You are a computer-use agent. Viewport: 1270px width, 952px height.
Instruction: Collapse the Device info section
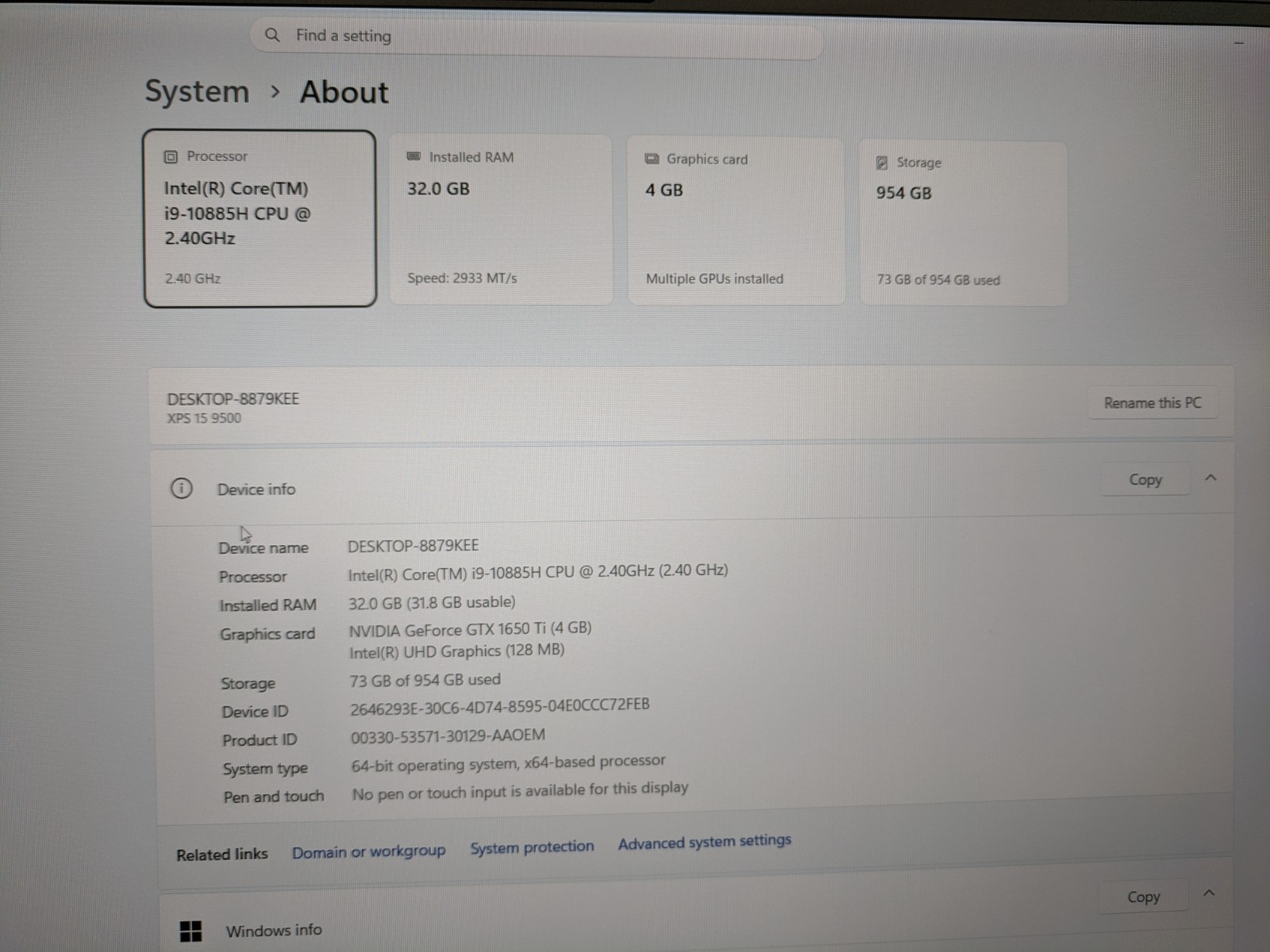[1210, 478]
